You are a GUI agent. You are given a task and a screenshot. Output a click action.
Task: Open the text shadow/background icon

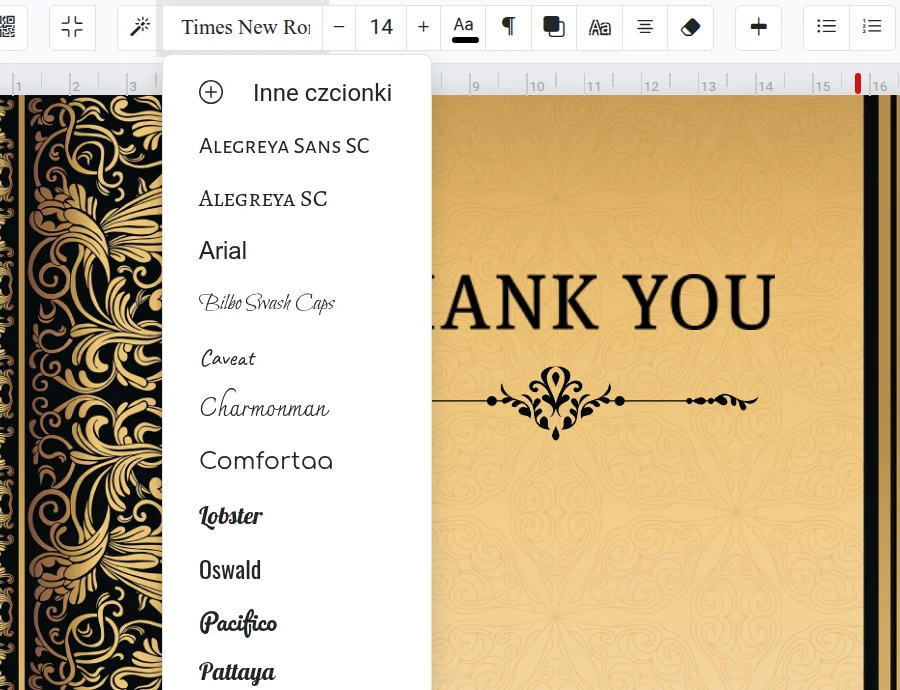(x=554, y=27)
